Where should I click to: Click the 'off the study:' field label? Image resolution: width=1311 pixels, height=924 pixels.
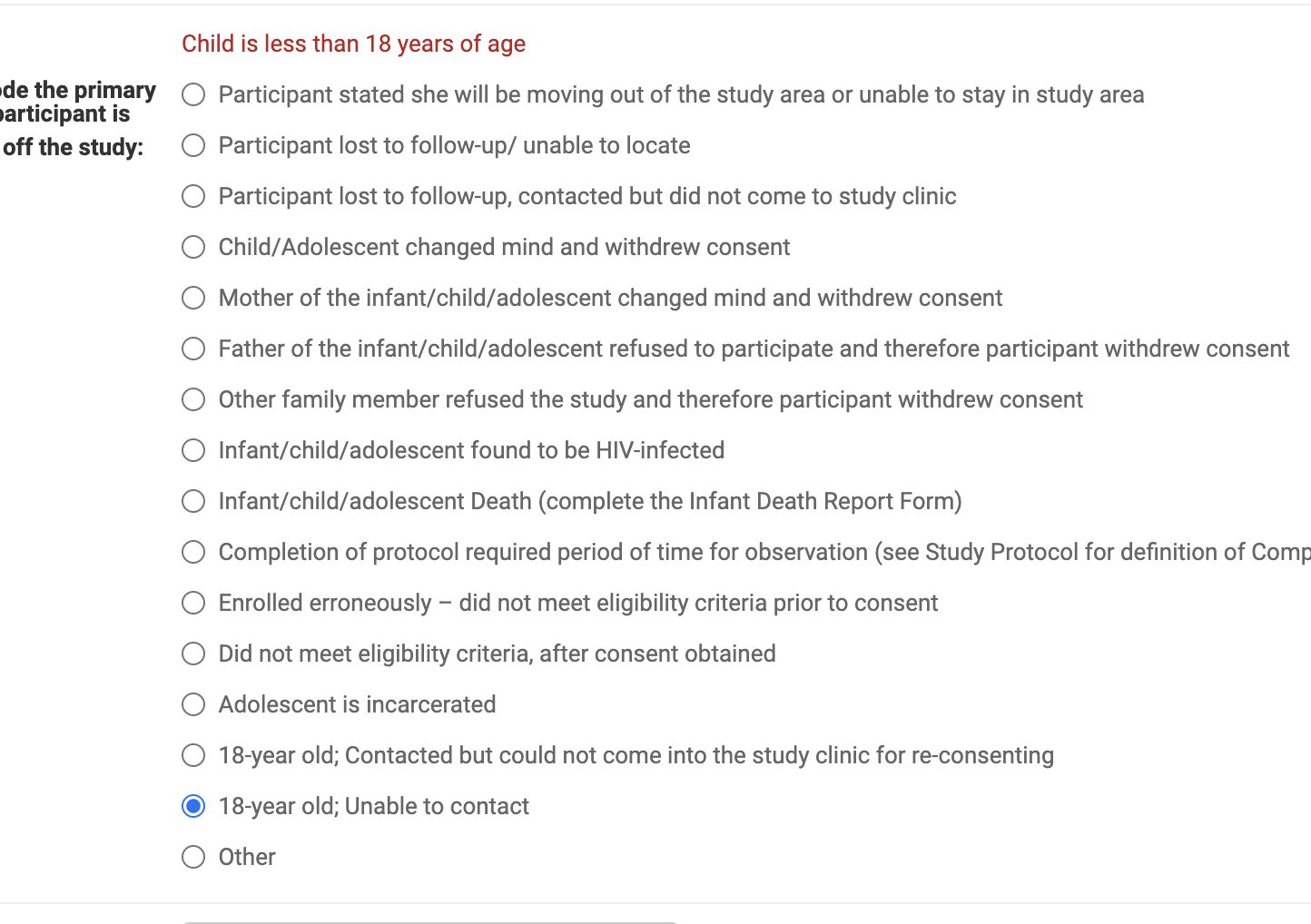(73, 147)
